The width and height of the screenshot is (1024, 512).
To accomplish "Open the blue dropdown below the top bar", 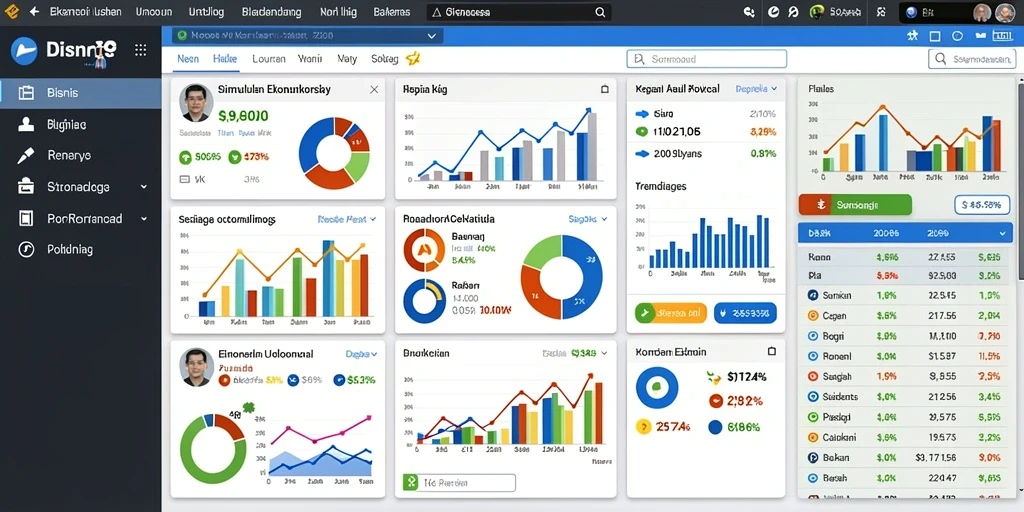I will (308, 36).
